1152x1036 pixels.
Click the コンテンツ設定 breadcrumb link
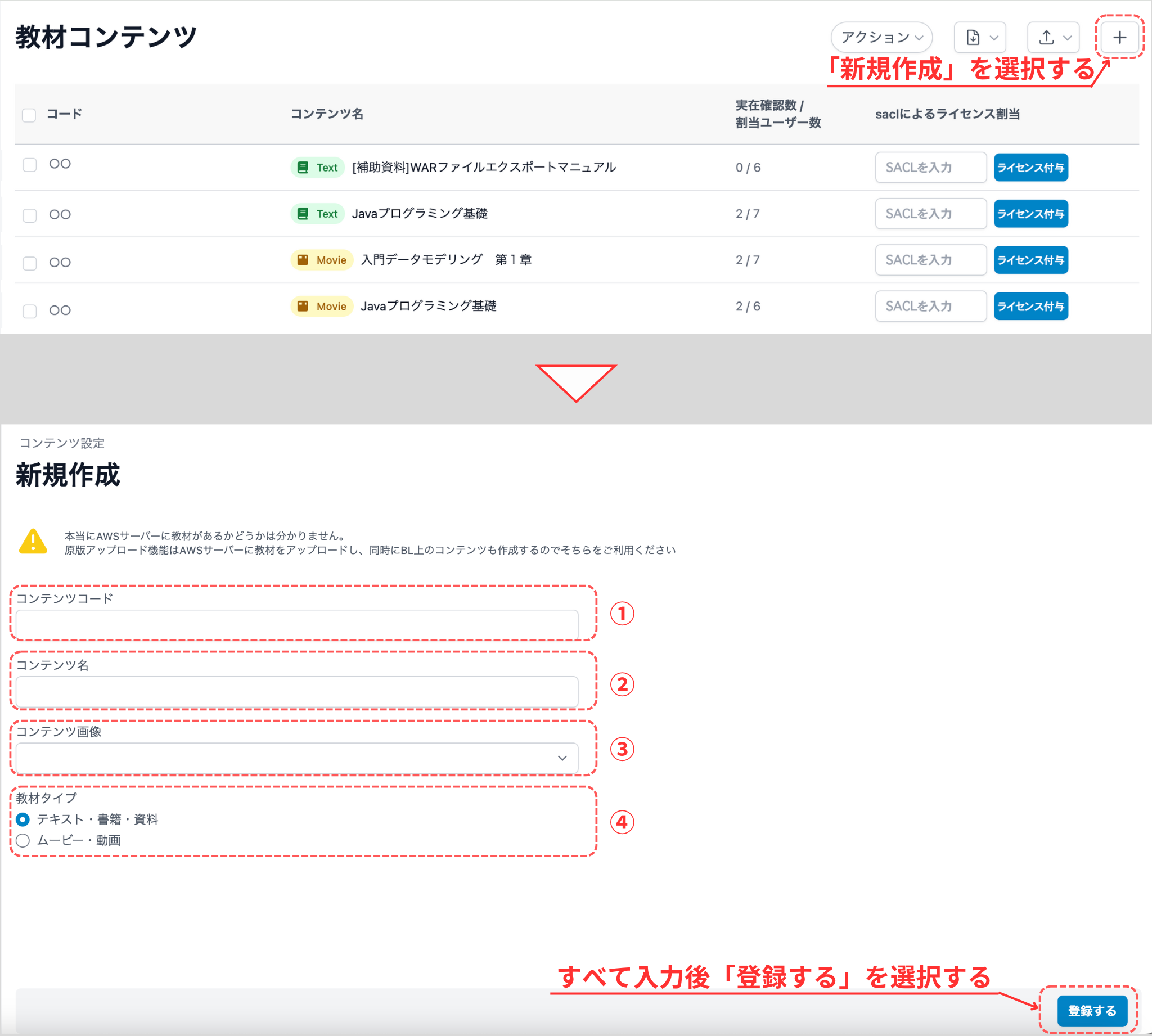click(x=62, y=443)
